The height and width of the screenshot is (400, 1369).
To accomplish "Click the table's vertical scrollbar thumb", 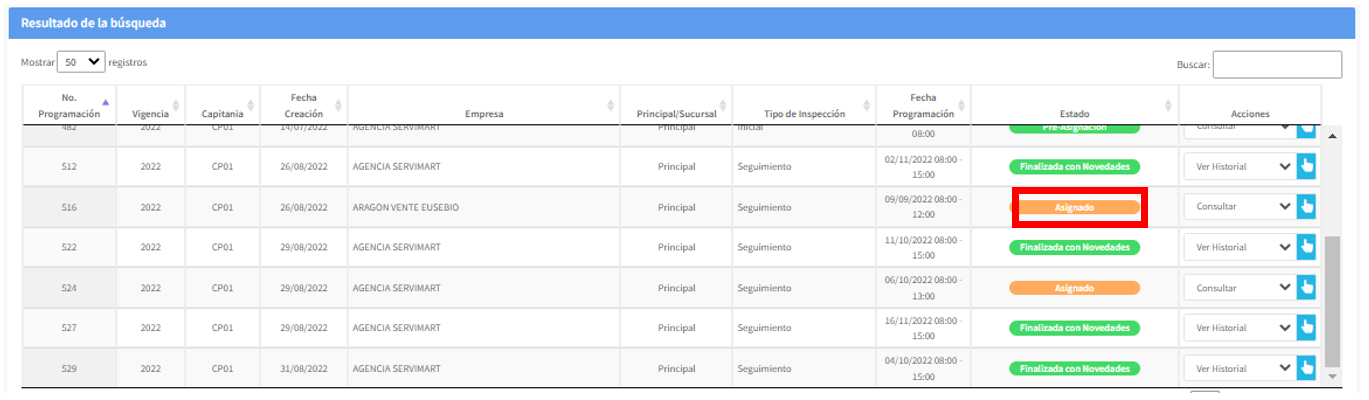I will click(x=1332, y=300).
